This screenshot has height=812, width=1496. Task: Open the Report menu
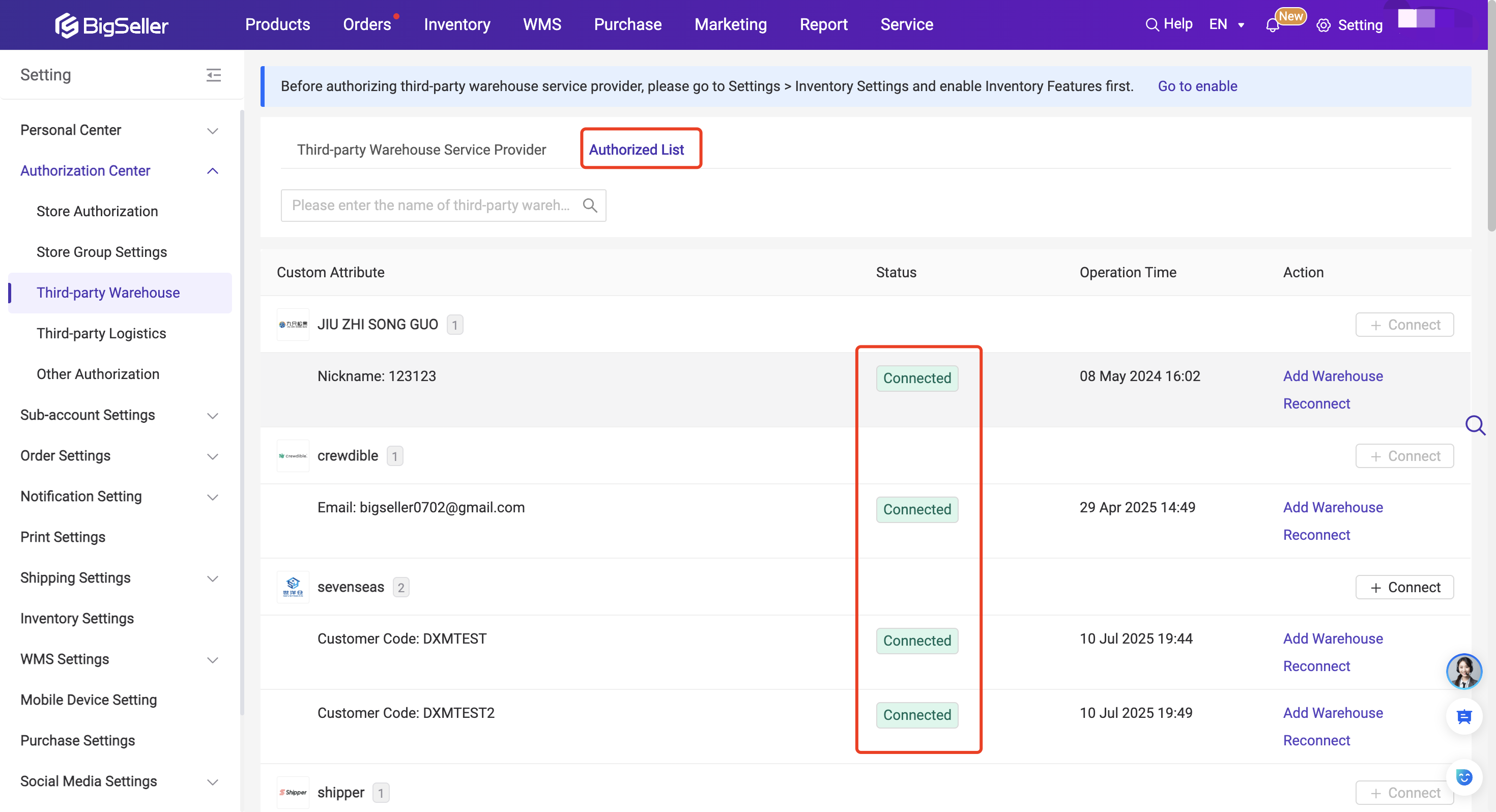(823, 24)
